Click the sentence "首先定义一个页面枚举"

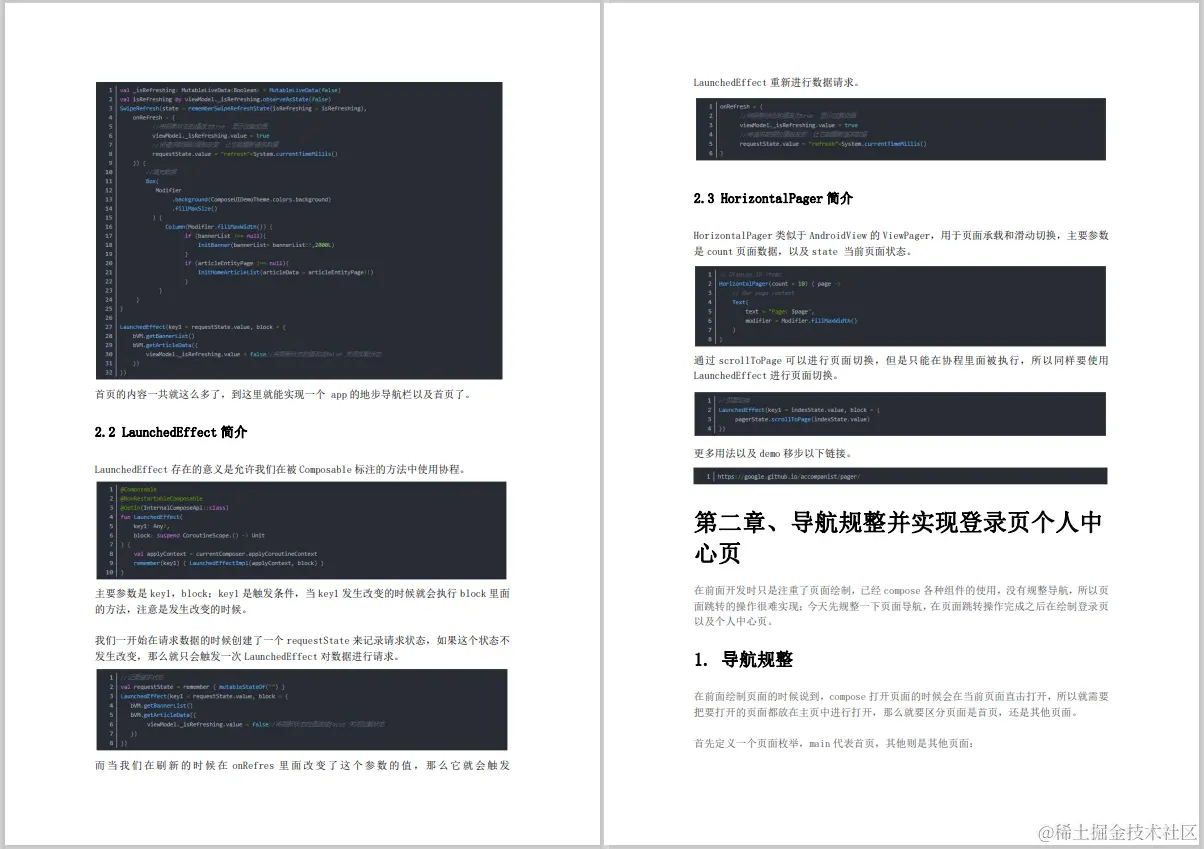[x=833, y=744]
